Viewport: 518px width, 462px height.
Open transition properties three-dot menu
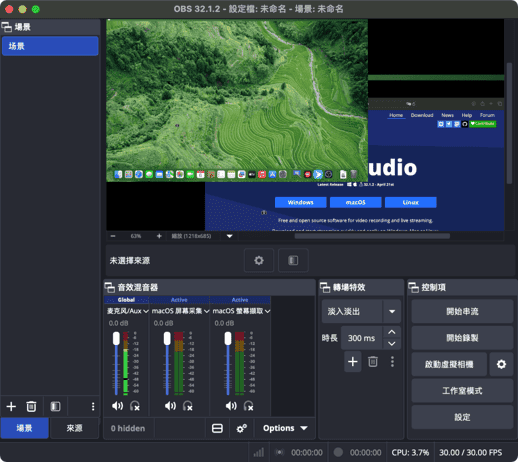coord(392,362)
